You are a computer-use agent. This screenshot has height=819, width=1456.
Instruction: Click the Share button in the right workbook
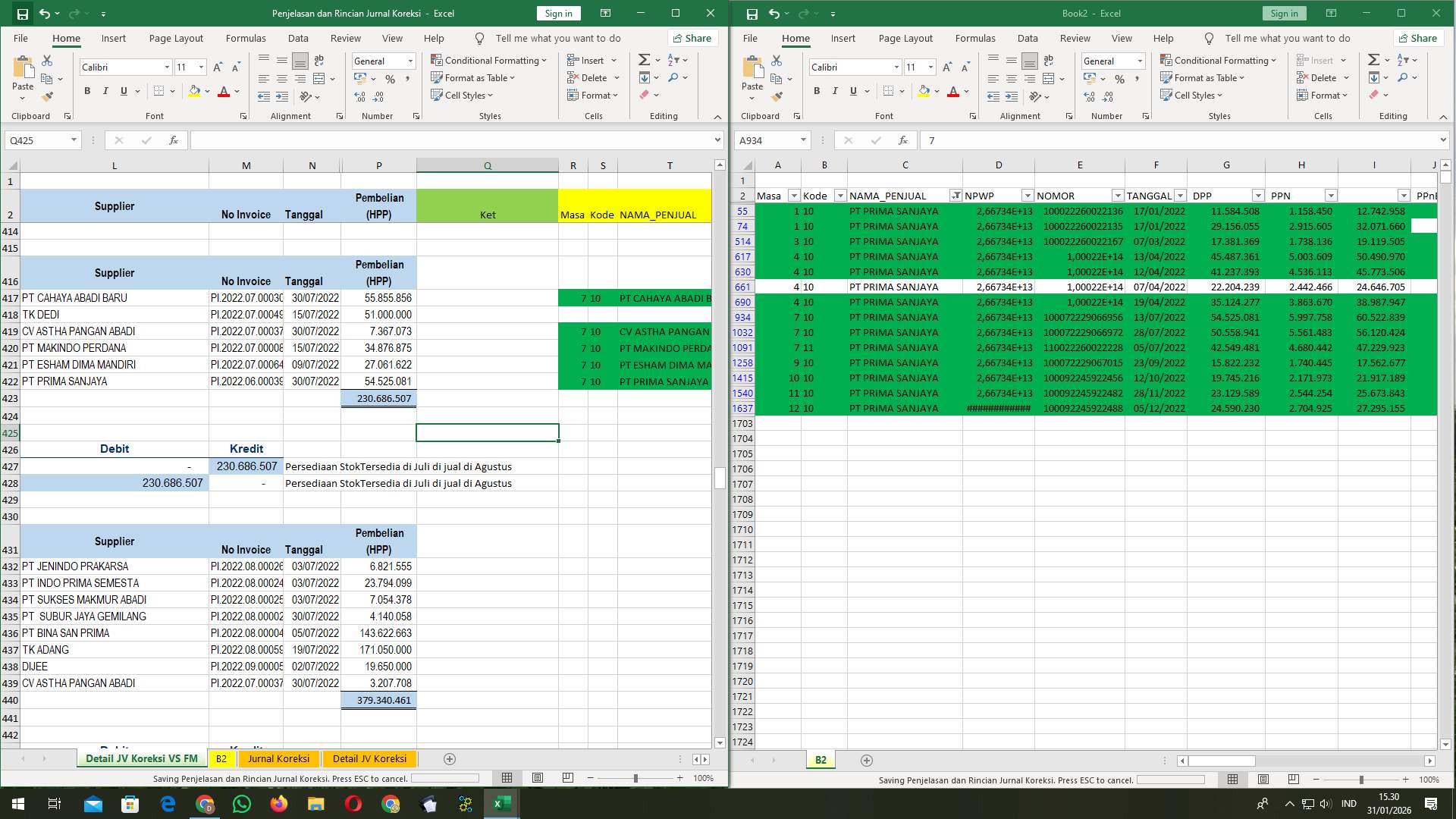click(1418, 38)
